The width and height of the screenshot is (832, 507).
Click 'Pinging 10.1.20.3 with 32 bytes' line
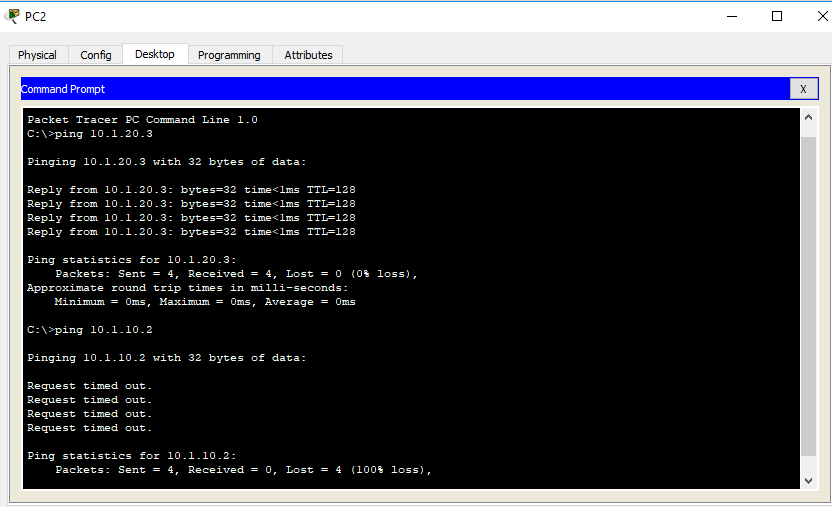[x=167, y=162]
